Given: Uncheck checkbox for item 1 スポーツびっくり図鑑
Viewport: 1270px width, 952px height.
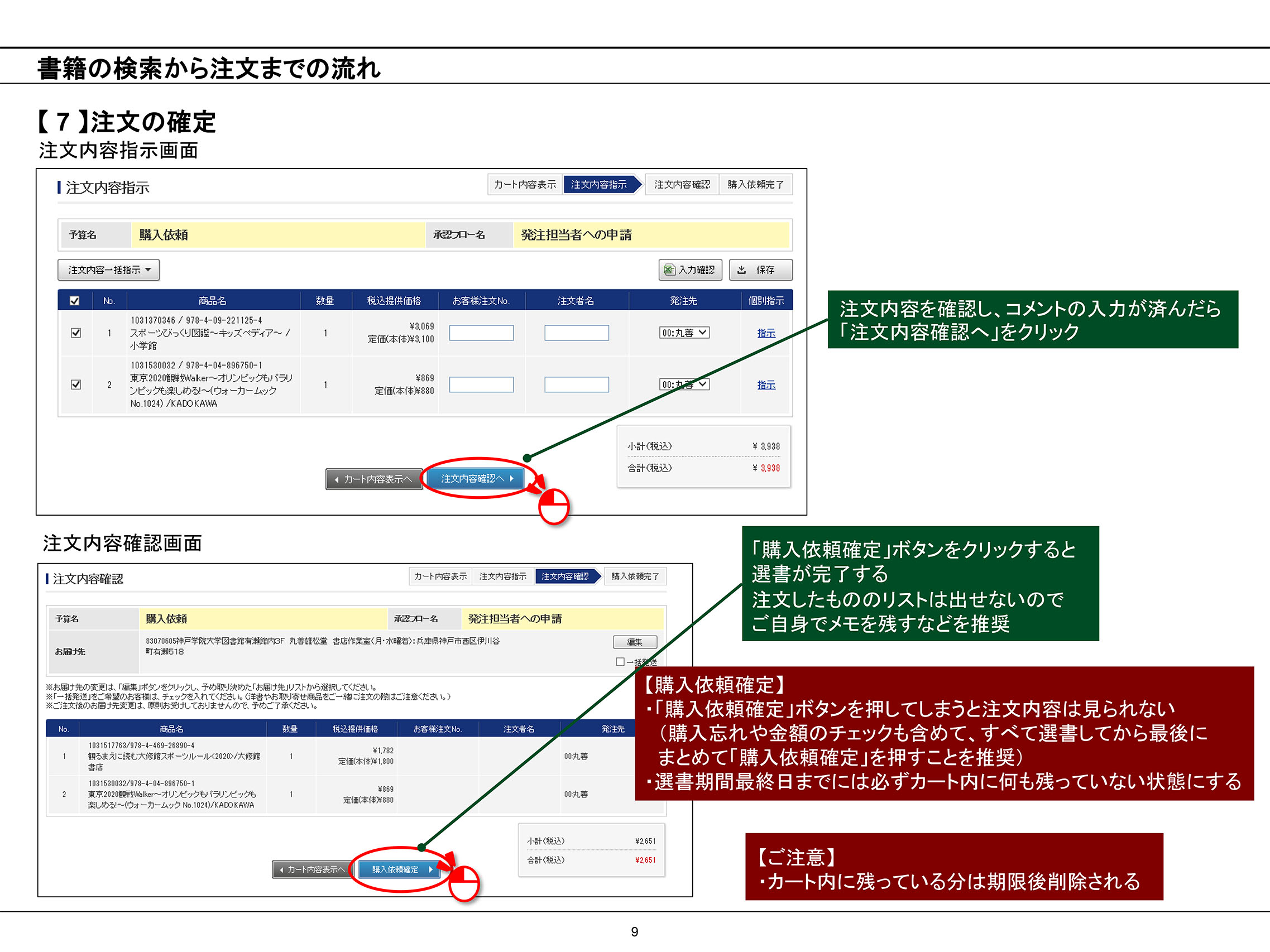Looking at the screenshot, I should point(76,333).
